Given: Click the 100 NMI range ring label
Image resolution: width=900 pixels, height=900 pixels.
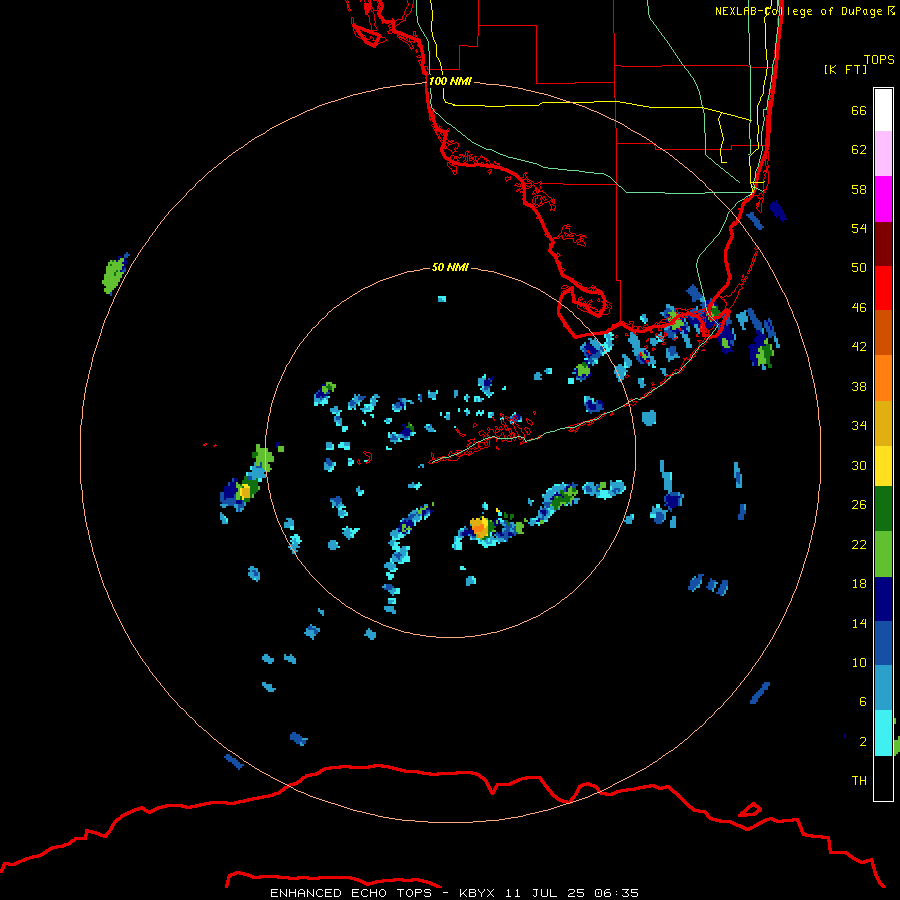Looking at the screenshot, I should pyautogui.click(x=450, y=81).
